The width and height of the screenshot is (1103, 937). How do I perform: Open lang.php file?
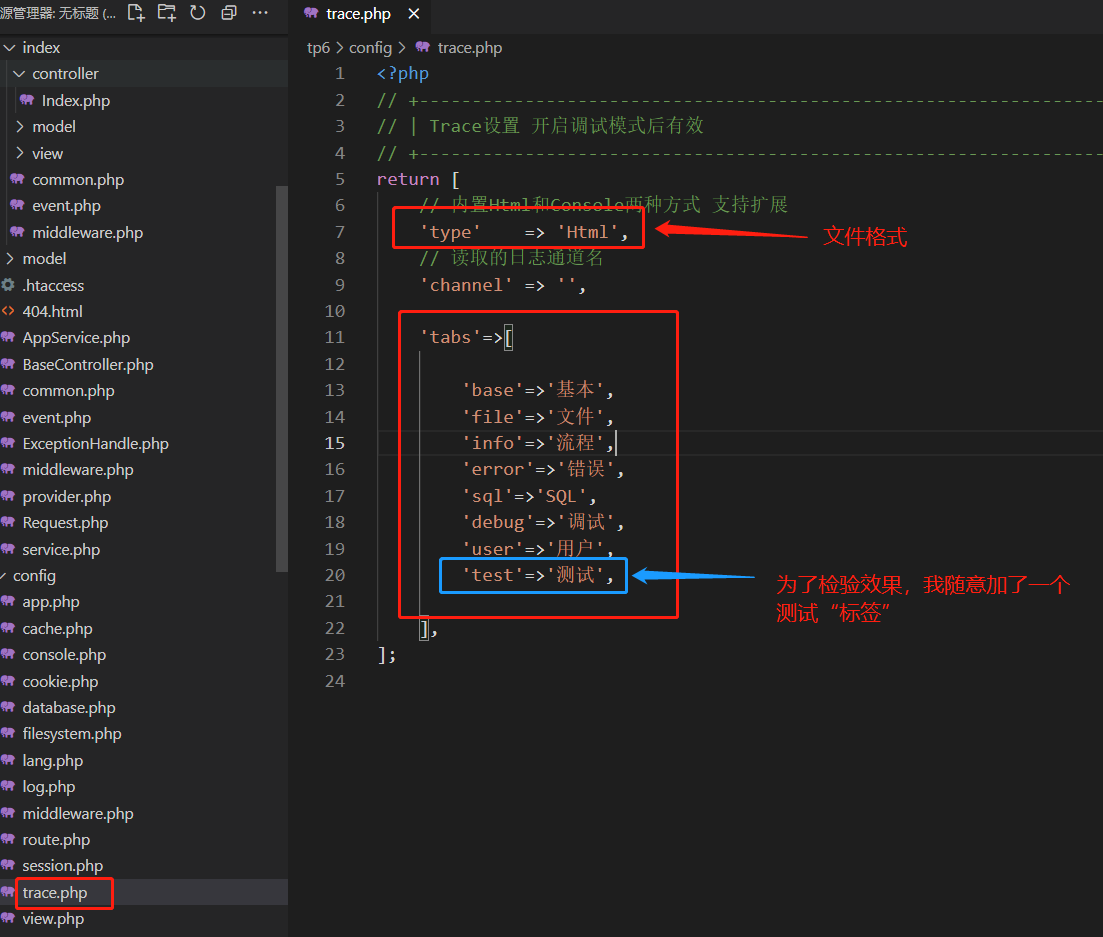53,760
